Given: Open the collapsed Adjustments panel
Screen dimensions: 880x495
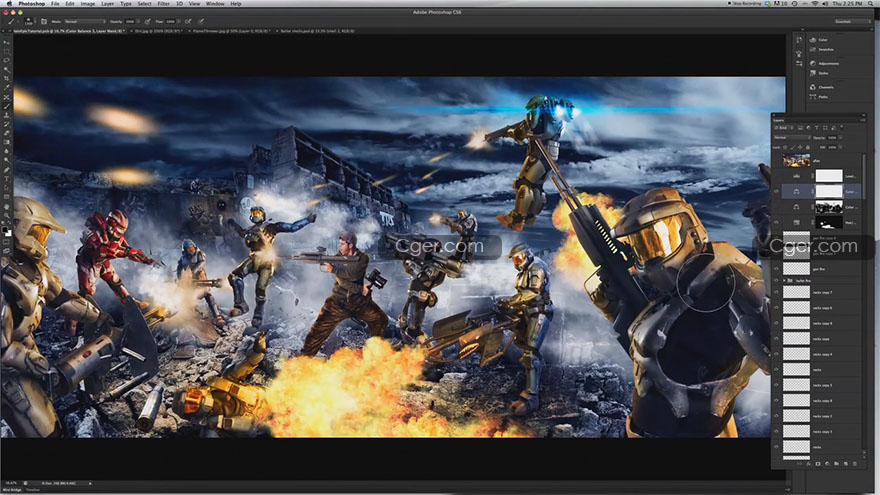Looking at the screenshot, I should click(x=824, y=63).
